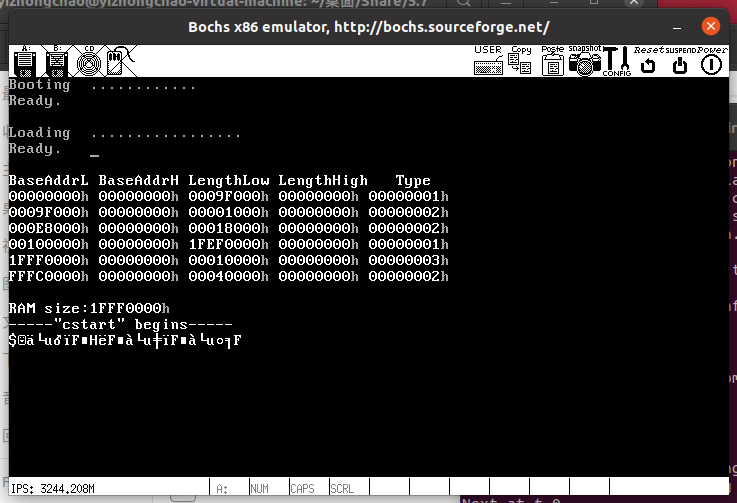Image resolution: width=737 pixels, height=503 pixels.
Task: Click the 1FEF0000h length value
Action: [228, 244]
